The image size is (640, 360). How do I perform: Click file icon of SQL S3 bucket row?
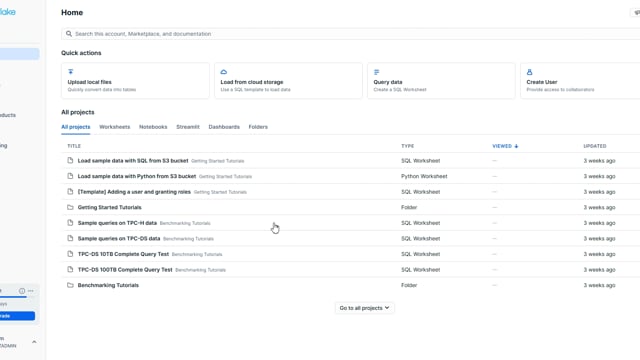70,160
